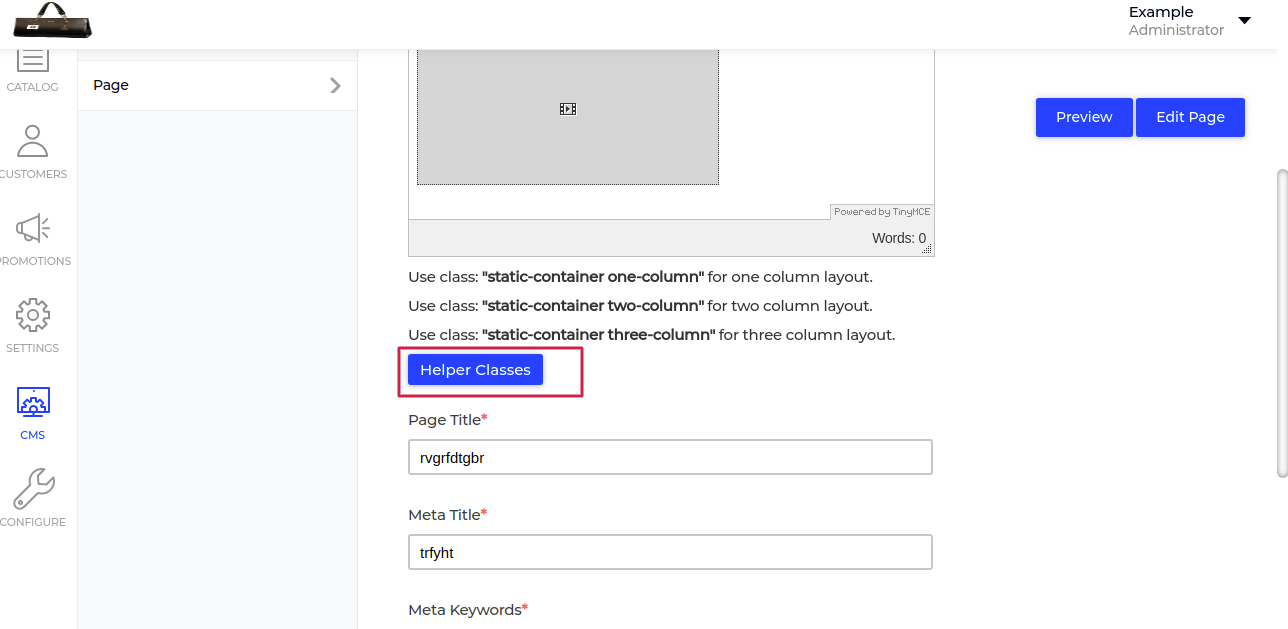Click the gray media block in editor

coord(568,117)
